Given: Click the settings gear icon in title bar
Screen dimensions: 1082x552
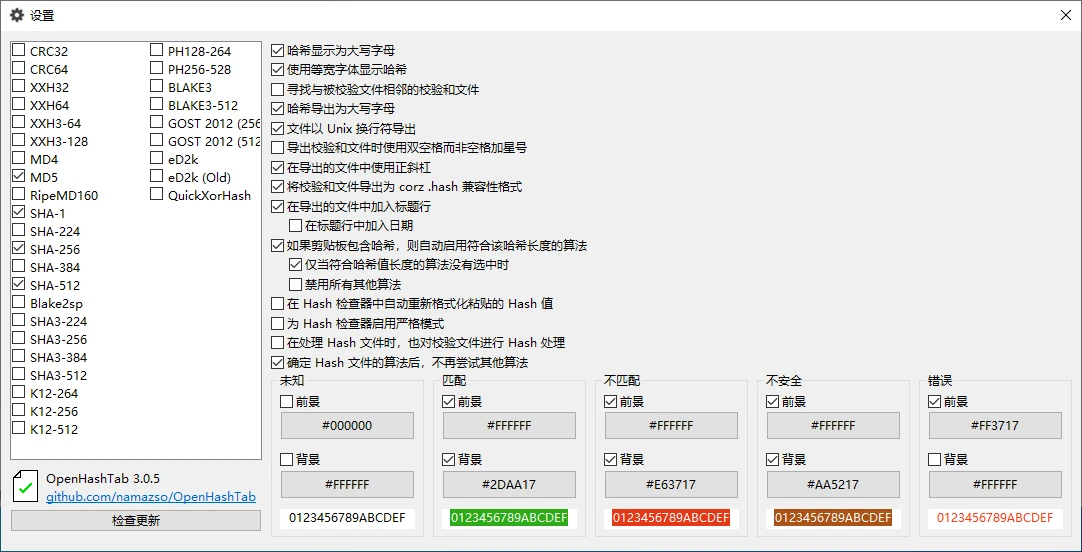Looking at the screenshot, I should click(x=17, y=15).
